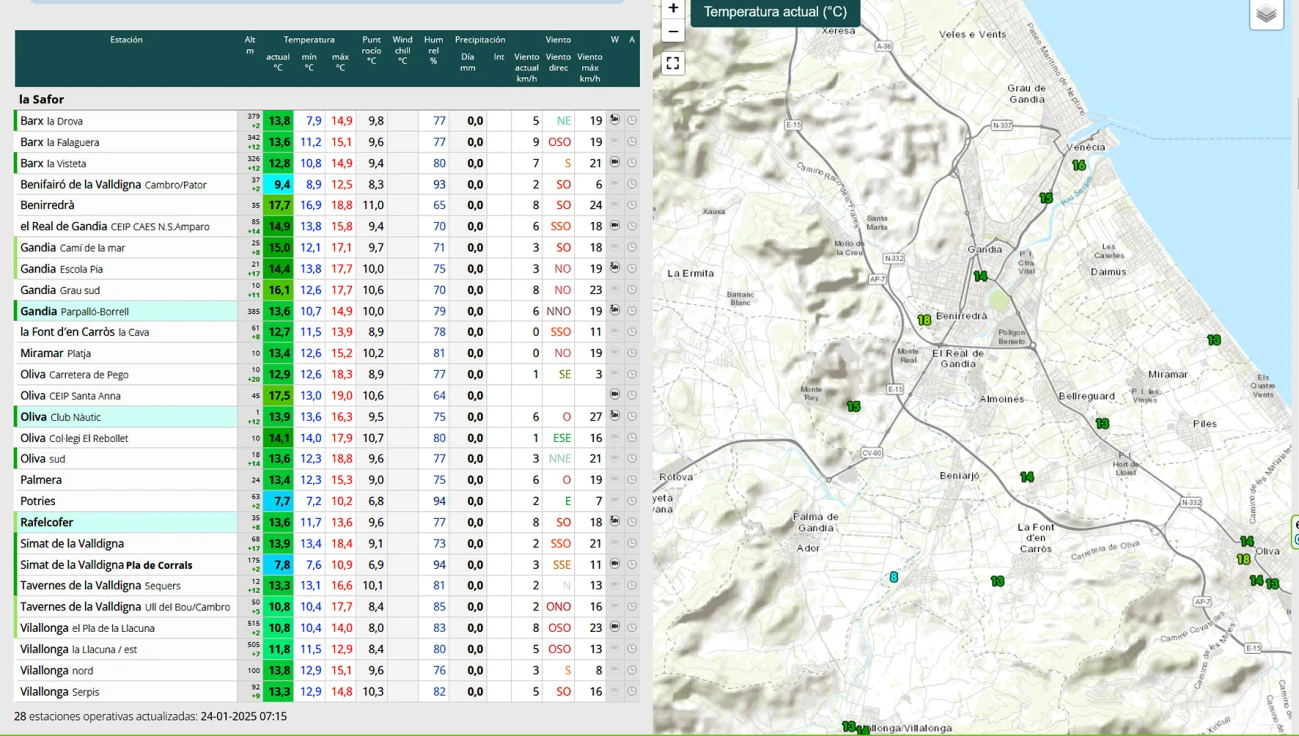Open history clock for Oliva sud

tap(632, 458)
